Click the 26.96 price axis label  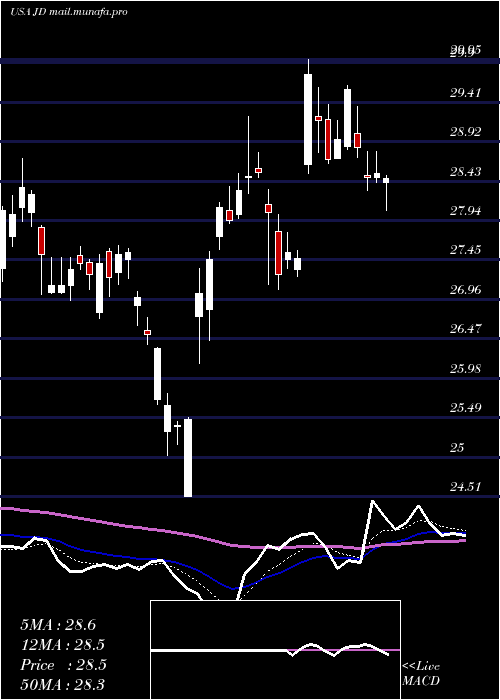(465, 290)
